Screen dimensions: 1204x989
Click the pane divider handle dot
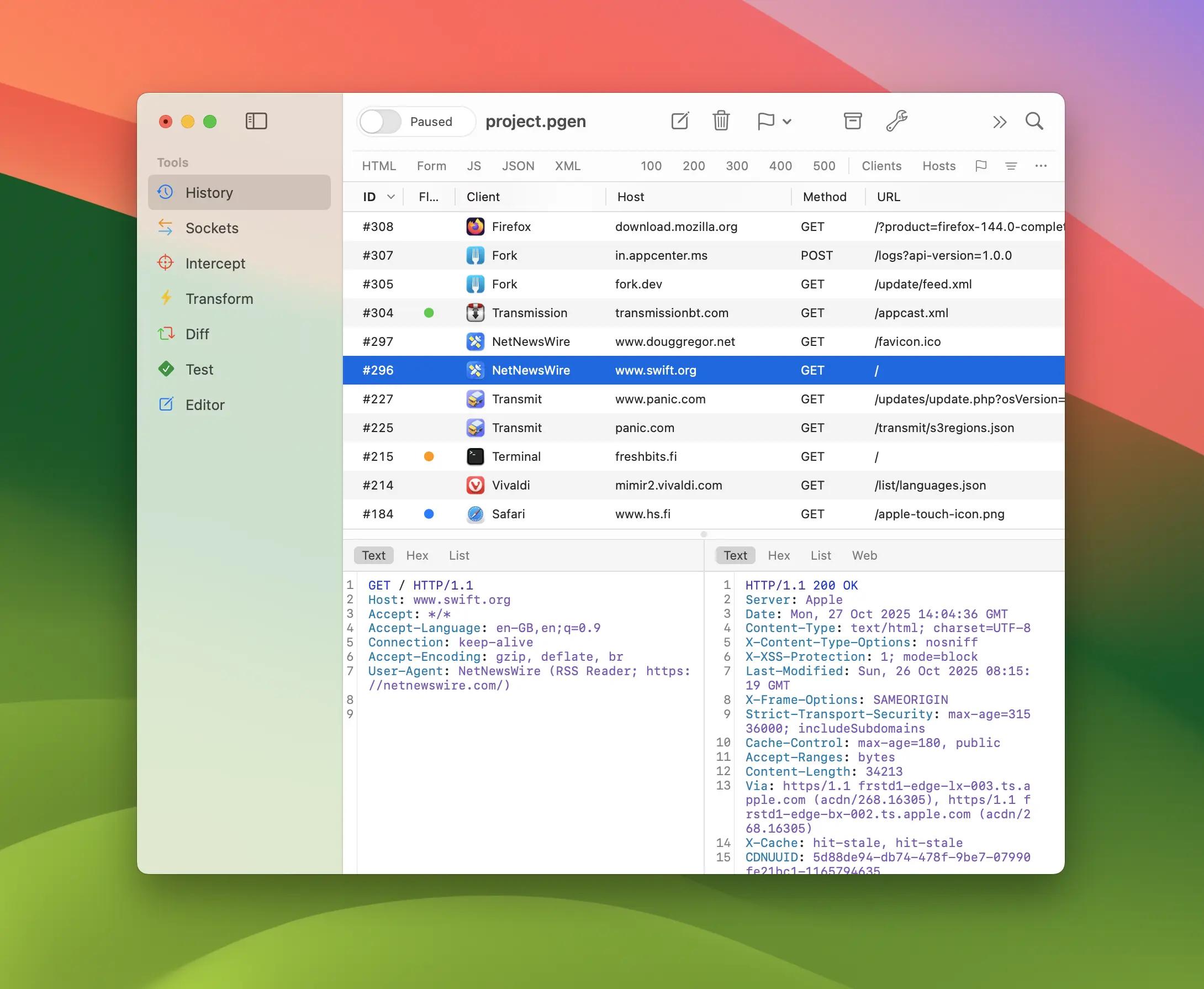[x=704, y=534]
